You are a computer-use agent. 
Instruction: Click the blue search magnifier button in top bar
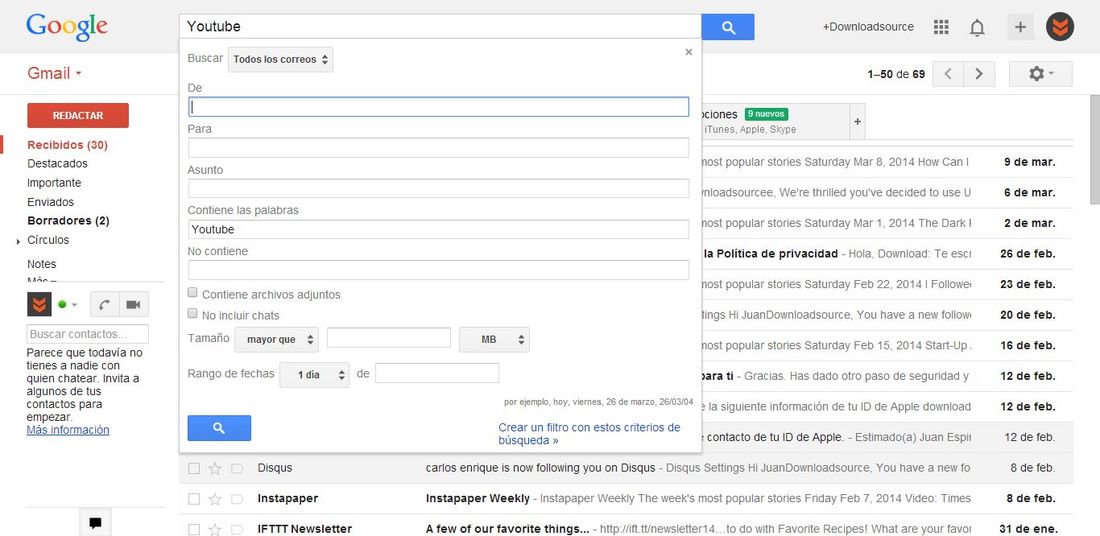tap(727, 27)
